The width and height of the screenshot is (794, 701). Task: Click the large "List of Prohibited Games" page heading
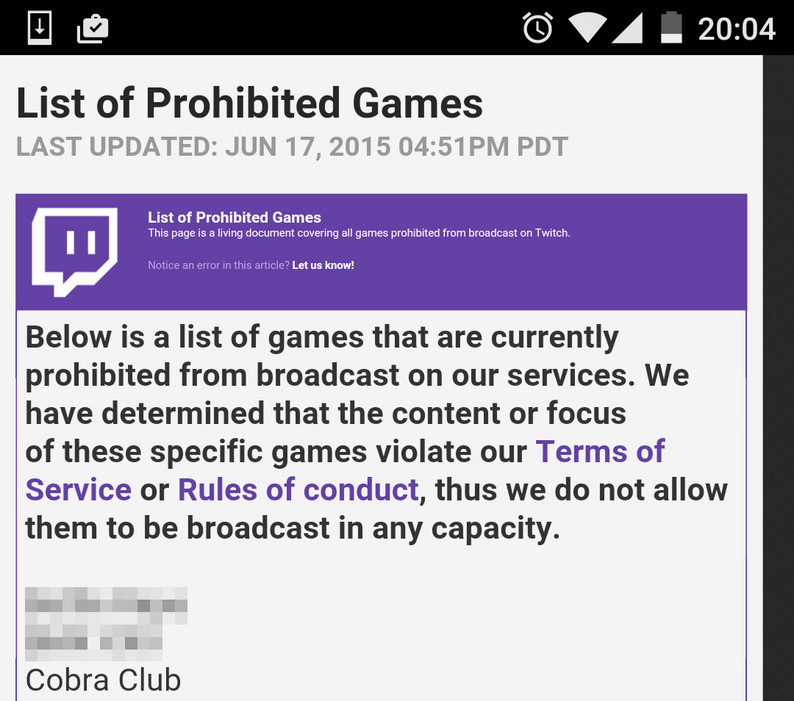250,104
